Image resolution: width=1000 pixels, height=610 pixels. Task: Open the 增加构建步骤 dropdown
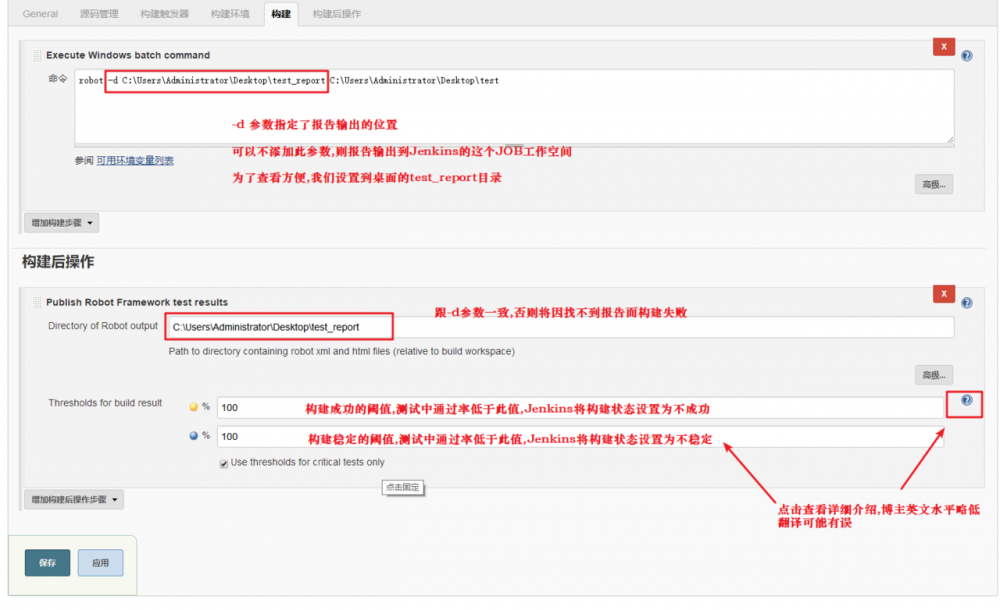[60, 222]
